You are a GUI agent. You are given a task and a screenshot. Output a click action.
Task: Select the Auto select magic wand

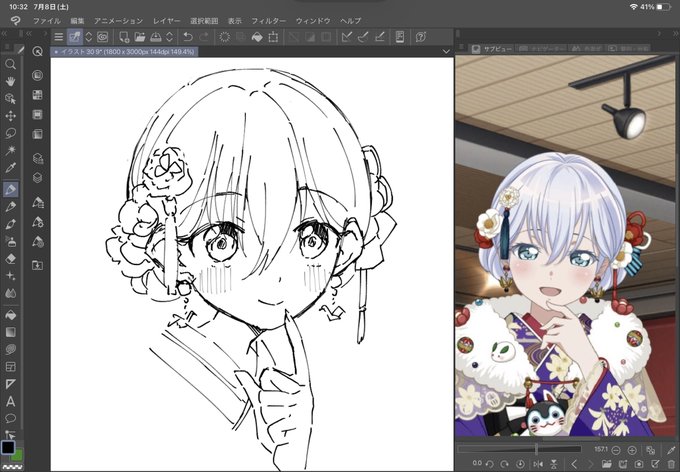point(10,151)
